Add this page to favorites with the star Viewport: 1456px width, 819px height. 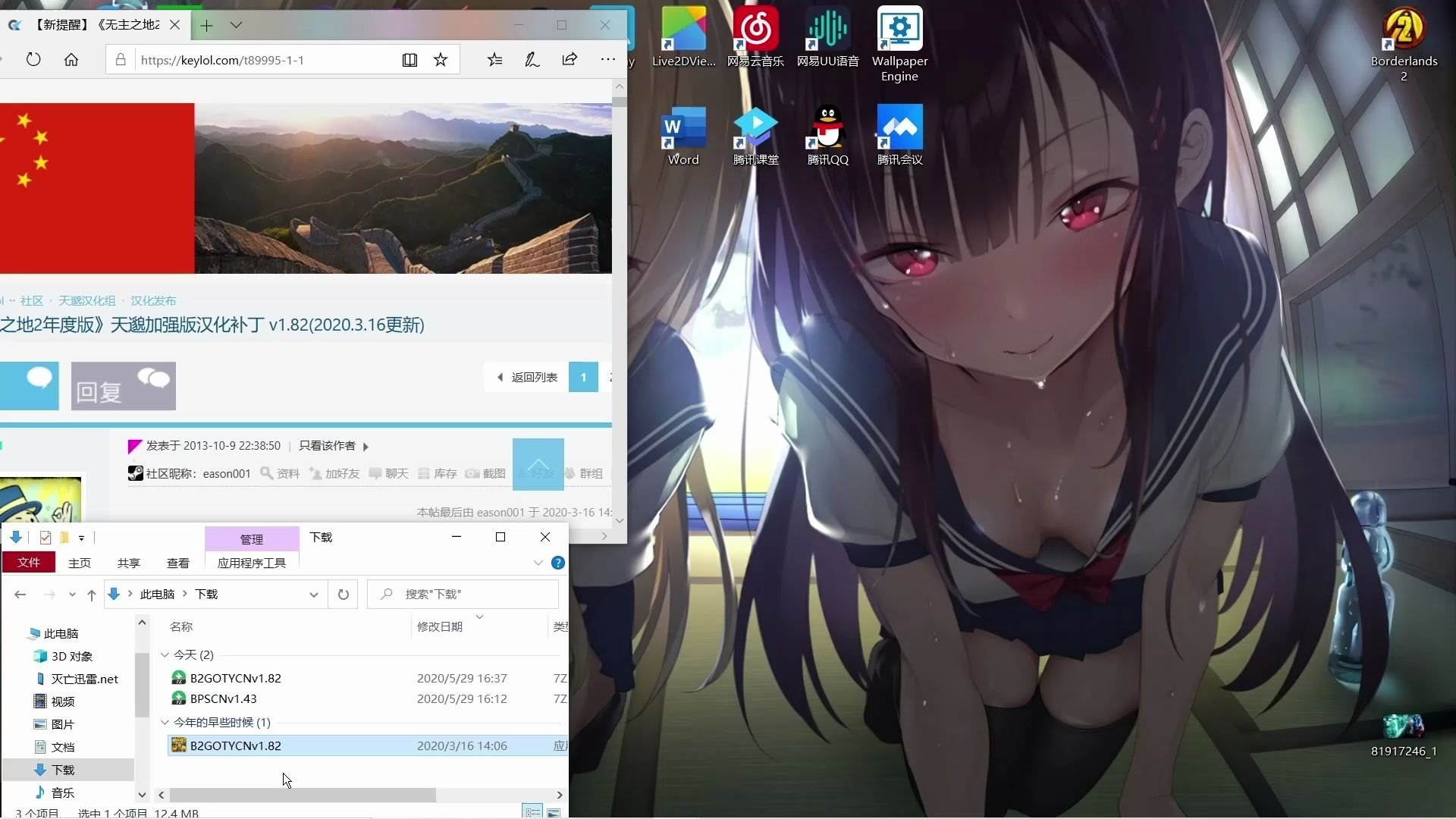[x=441, y=59]
